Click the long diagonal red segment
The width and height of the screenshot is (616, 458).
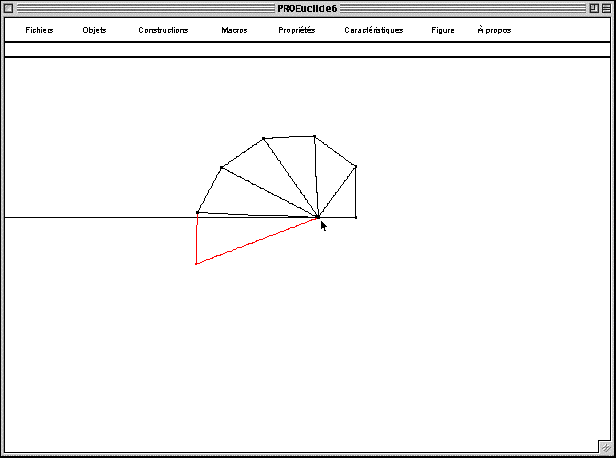coord(257,240)
